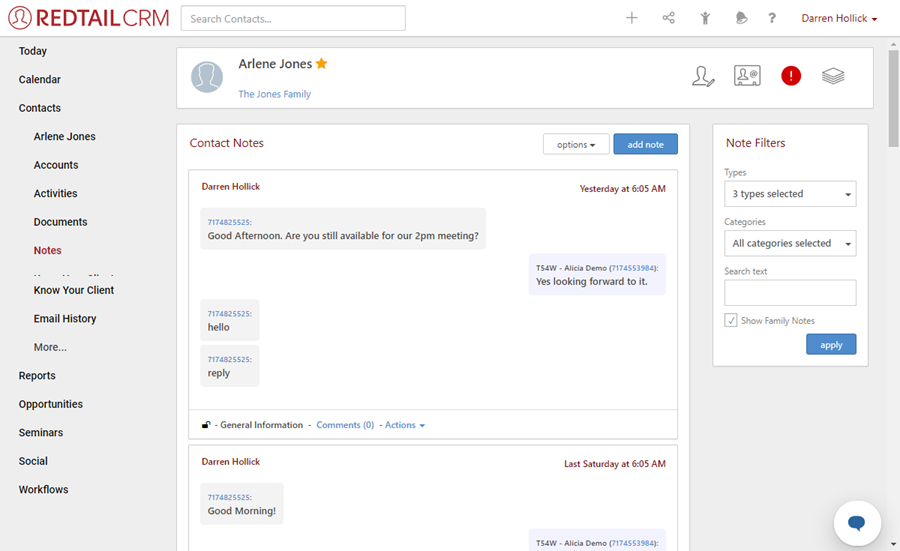Expand the Types filter dropdown
The width and height of the screenshot is (900, 551).
click(x=790, y=194)
